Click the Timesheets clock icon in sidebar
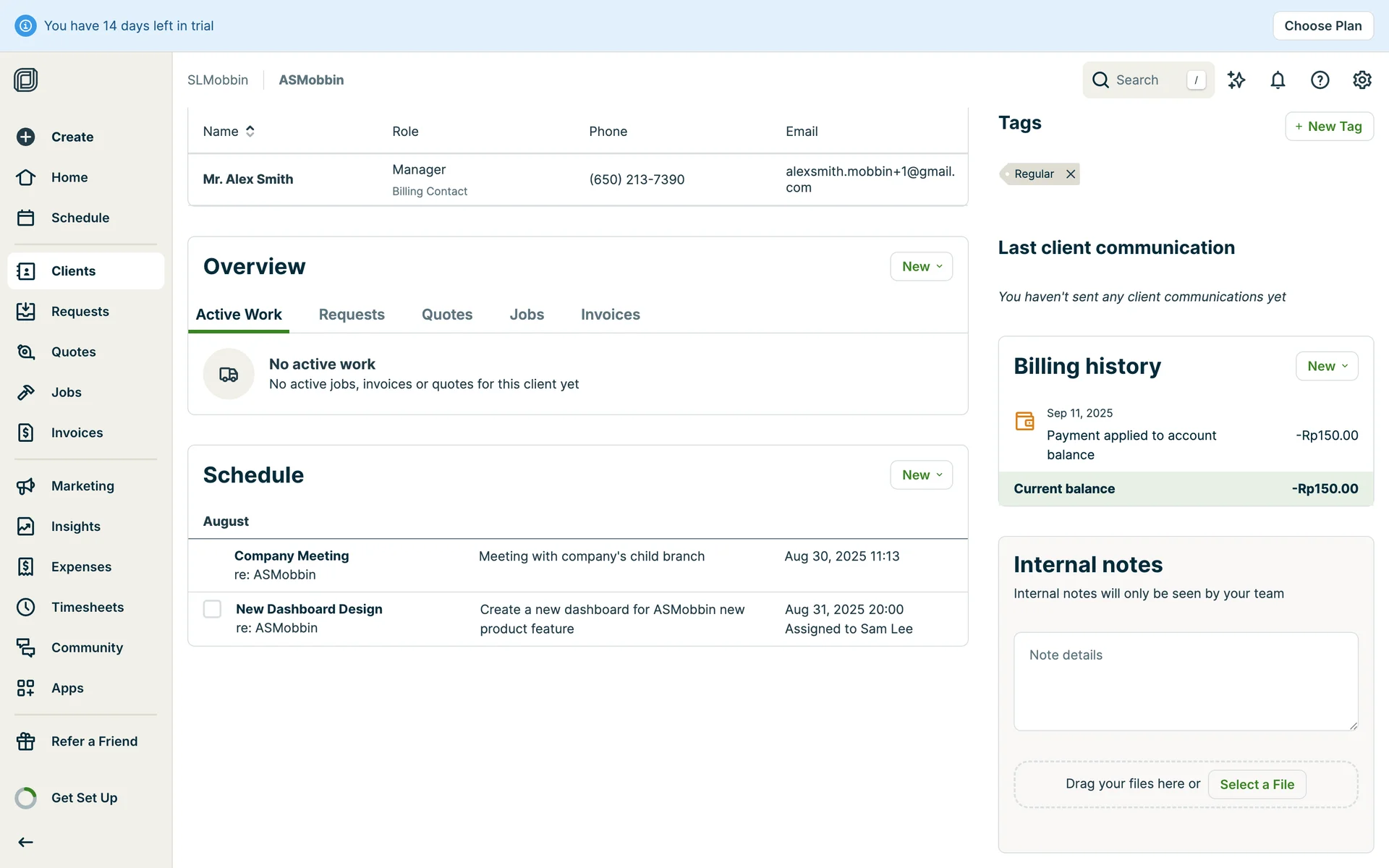 (26, 607)
